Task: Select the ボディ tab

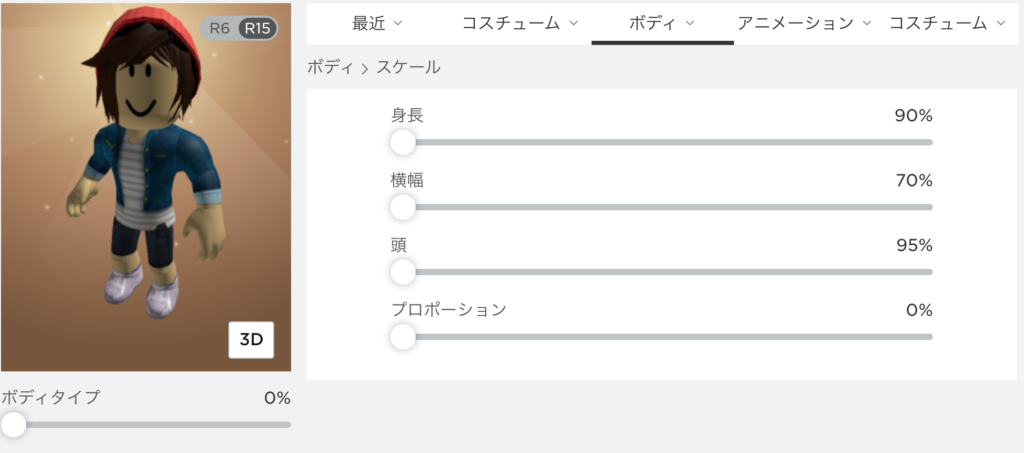Action: click(662, 23)
